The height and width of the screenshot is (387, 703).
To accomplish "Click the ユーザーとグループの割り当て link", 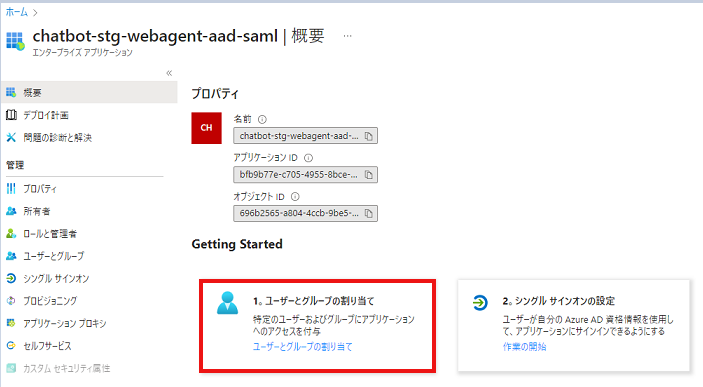I will (x=303, y=347).
